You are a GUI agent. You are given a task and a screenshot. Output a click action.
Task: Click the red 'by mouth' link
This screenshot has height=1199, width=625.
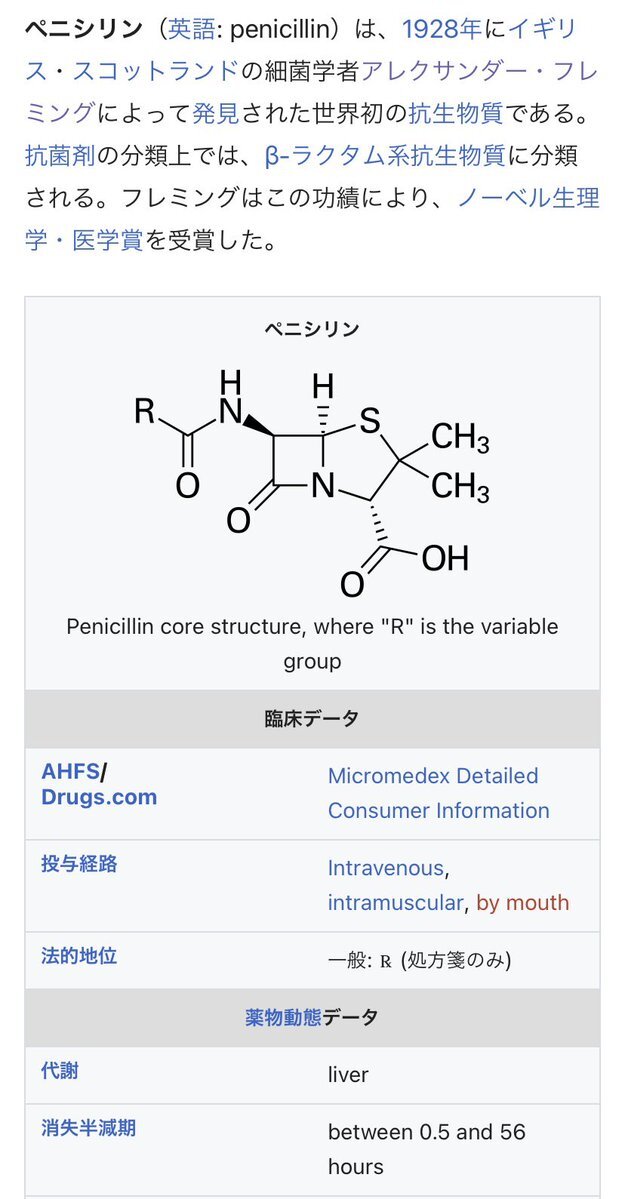(522, 902)
